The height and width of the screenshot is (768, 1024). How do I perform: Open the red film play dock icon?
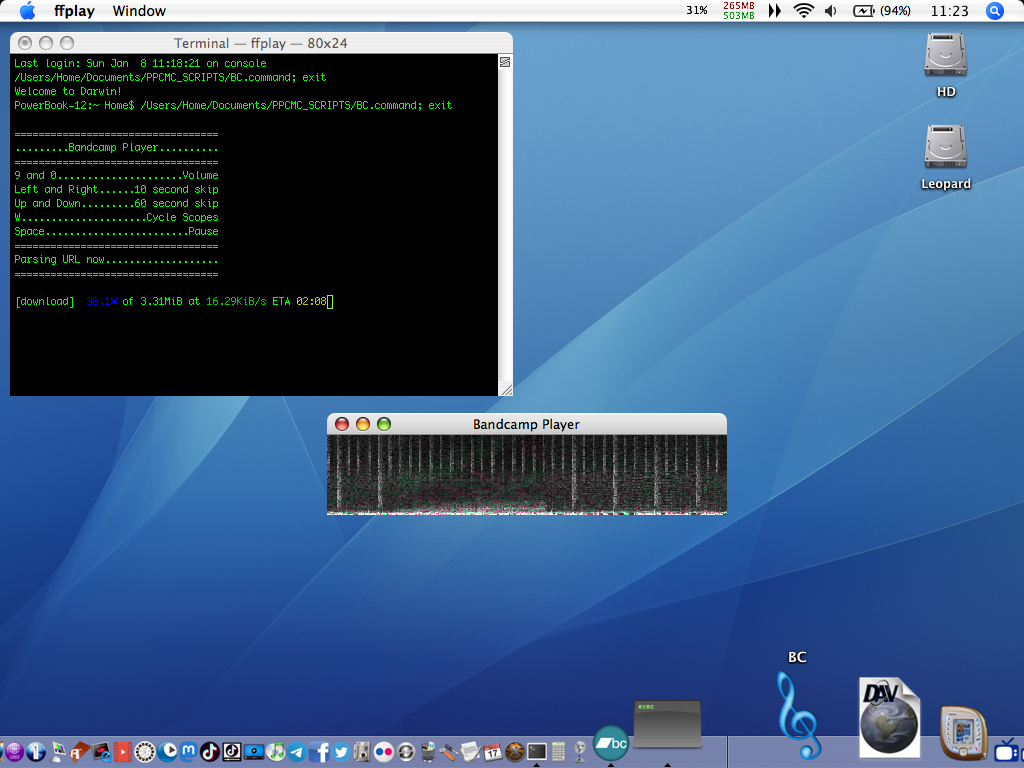(x=123, y=752)
